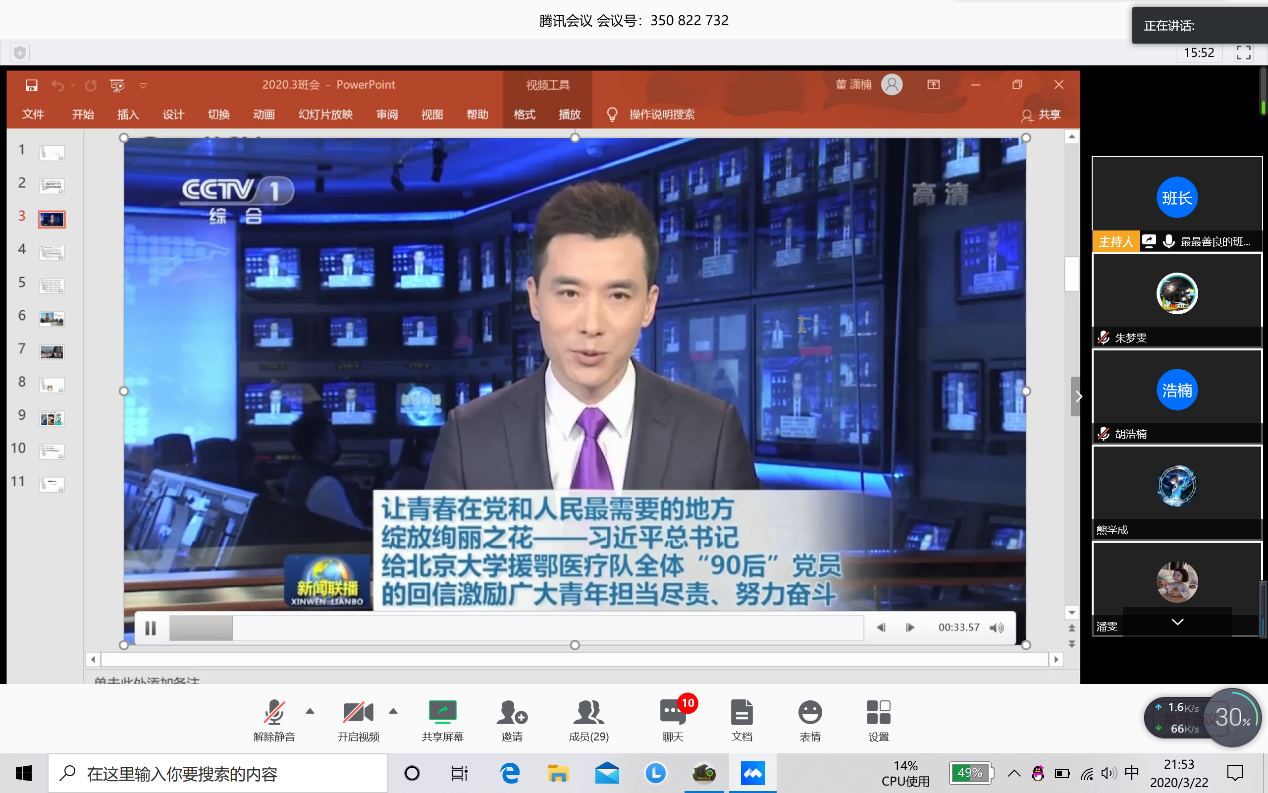Open the 表情 emoji reactions
The width and height of the screenshot is (1268, 793).
tap(810, 720)
